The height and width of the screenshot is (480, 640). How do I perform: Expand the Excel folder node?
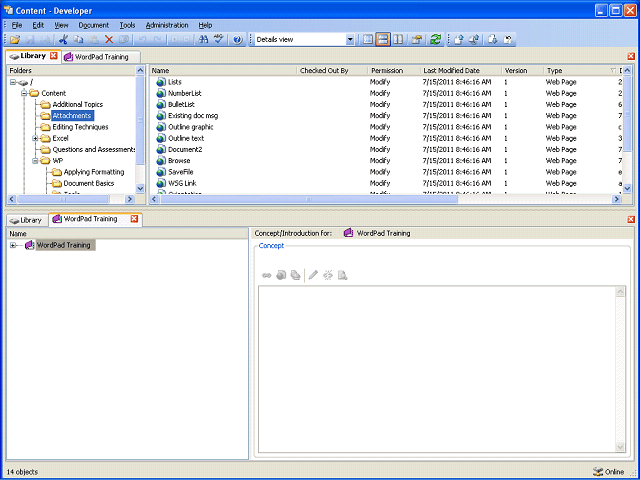(x=36, y=138)
